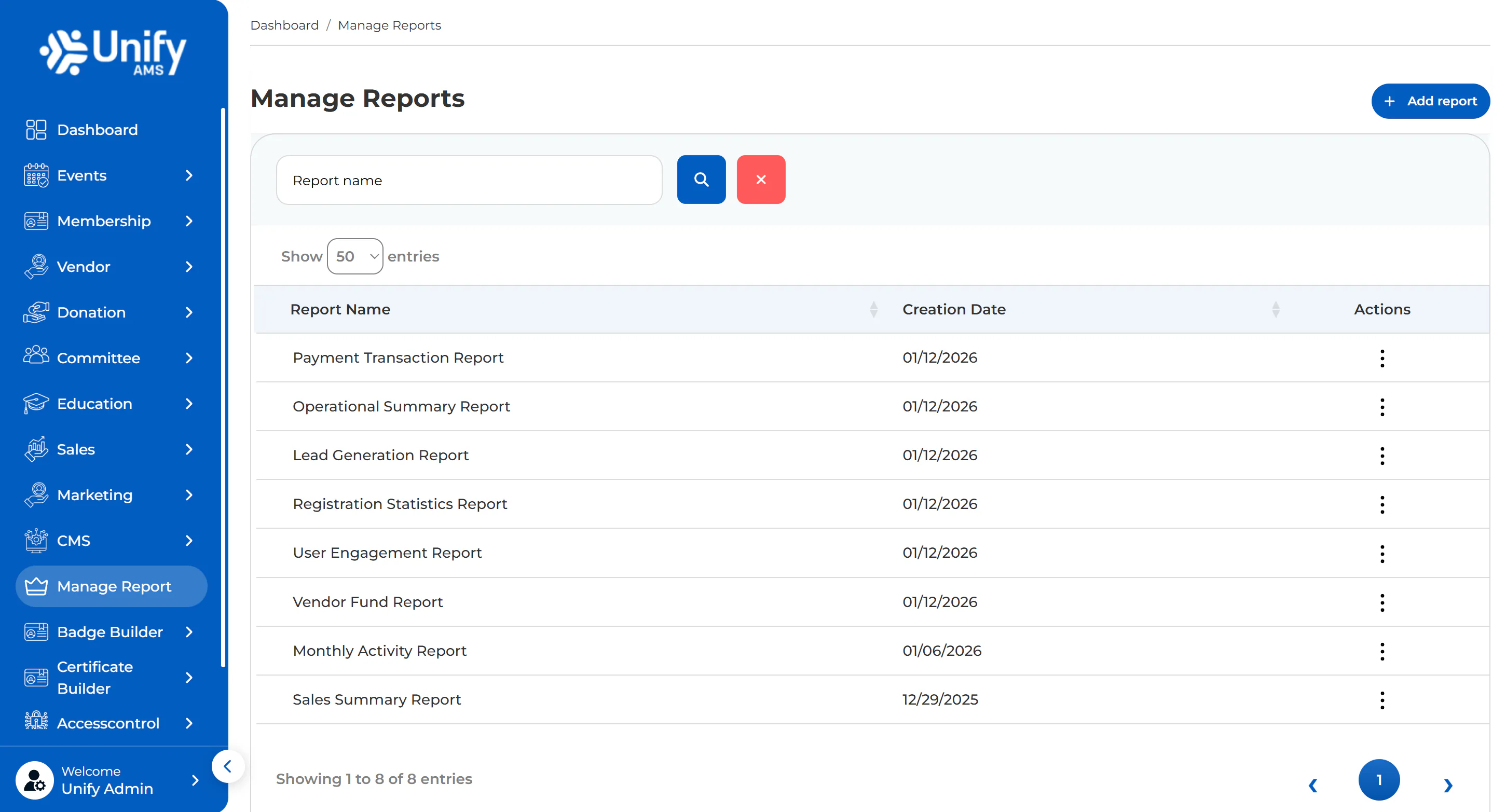Click the Donation hand-money icon

tap(36, 312)
